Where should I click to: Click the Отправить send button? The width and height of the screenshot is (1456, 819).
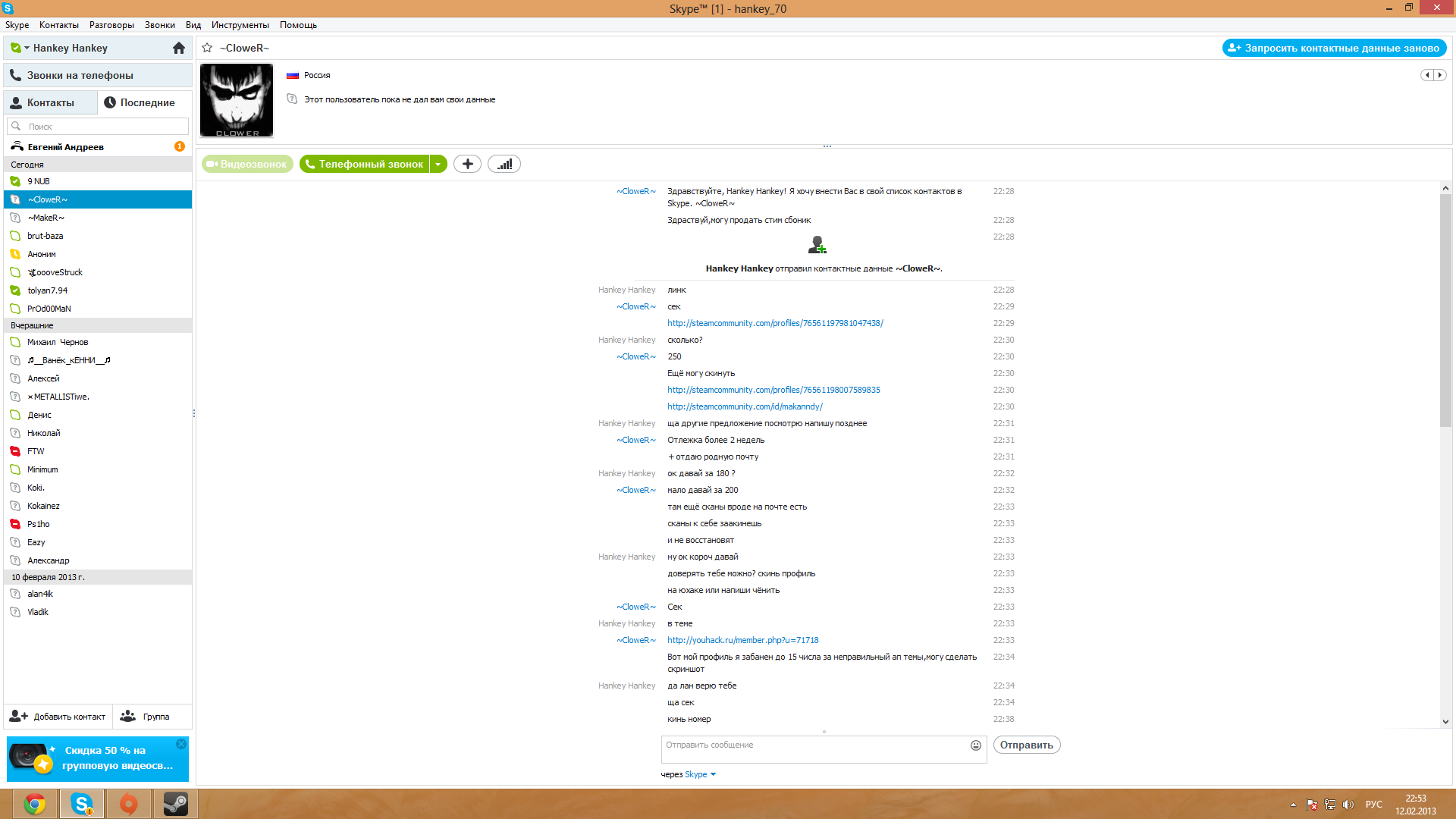coord(1027,745)
